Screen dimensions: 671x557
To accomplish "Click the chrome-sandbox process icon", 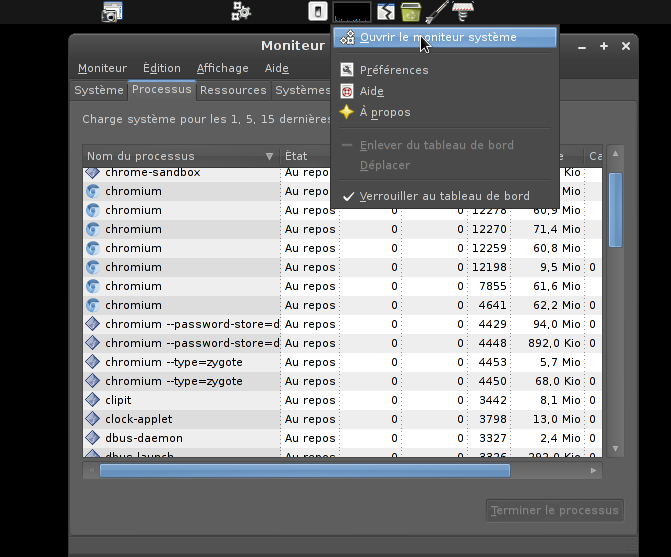I will coord(92,172).
